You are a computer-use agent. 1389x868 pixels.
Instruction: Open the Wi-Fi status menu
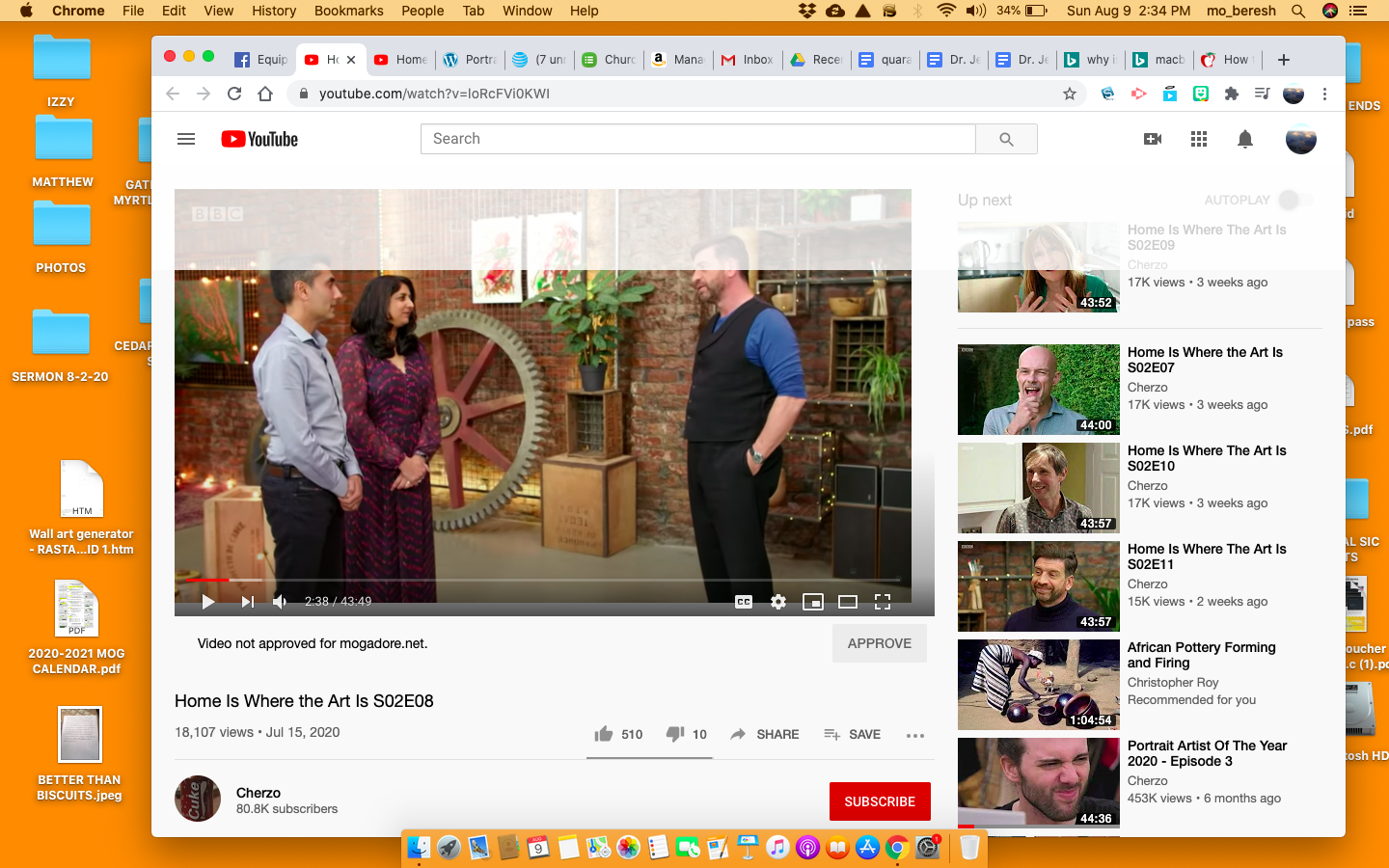point(946,11)
